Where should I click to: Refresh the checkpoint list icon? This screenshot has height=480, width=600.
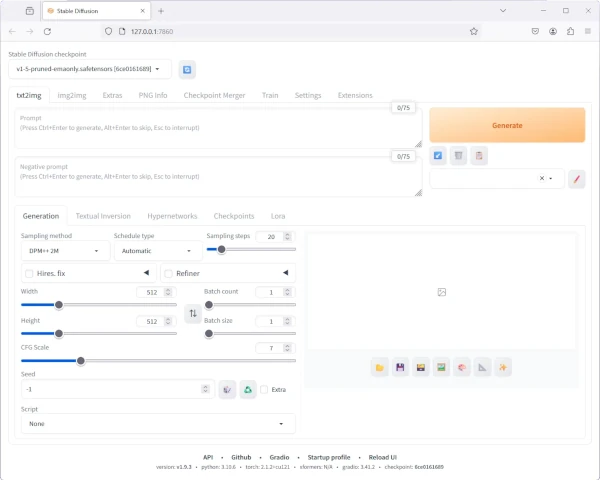coord(187,70)
